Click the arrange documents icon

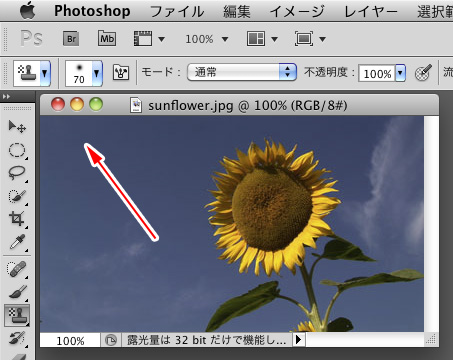256,39
